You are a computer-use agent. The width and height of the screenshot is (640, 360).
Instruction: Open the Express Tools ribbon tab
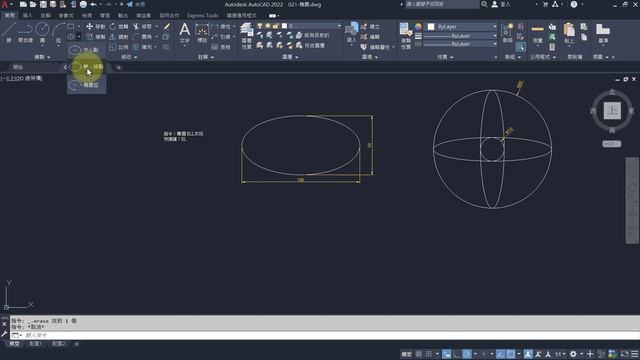(202, 16)
